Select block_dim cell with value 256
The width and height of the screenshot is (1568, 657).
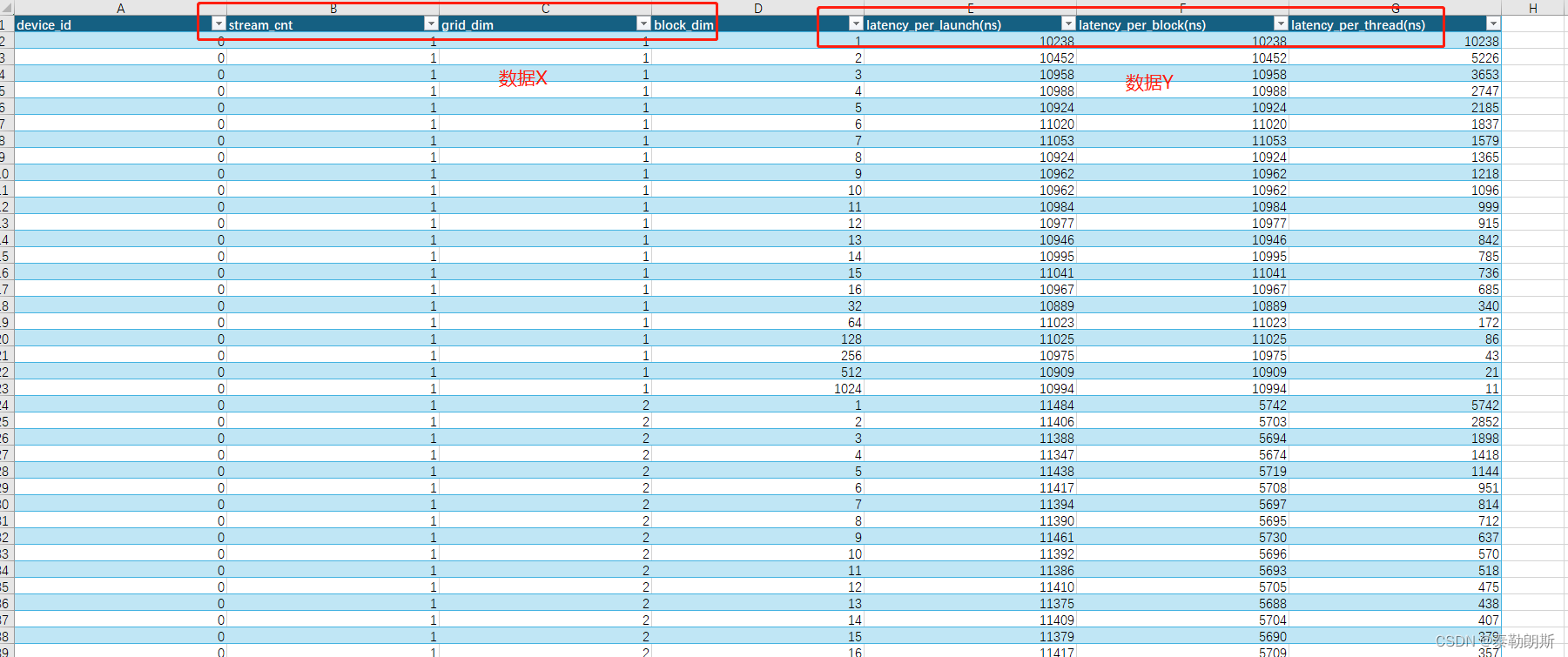pyautogui.click(x=757, y=355)
